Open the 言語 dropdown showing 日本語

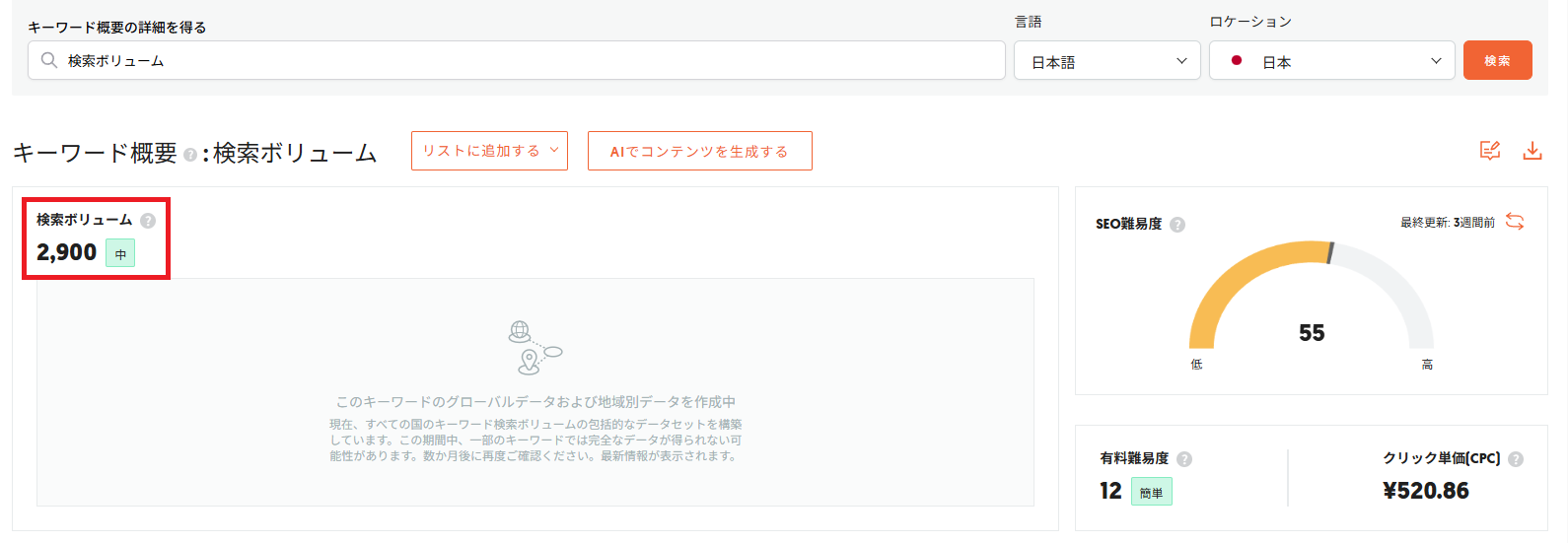coord(1106,61)
